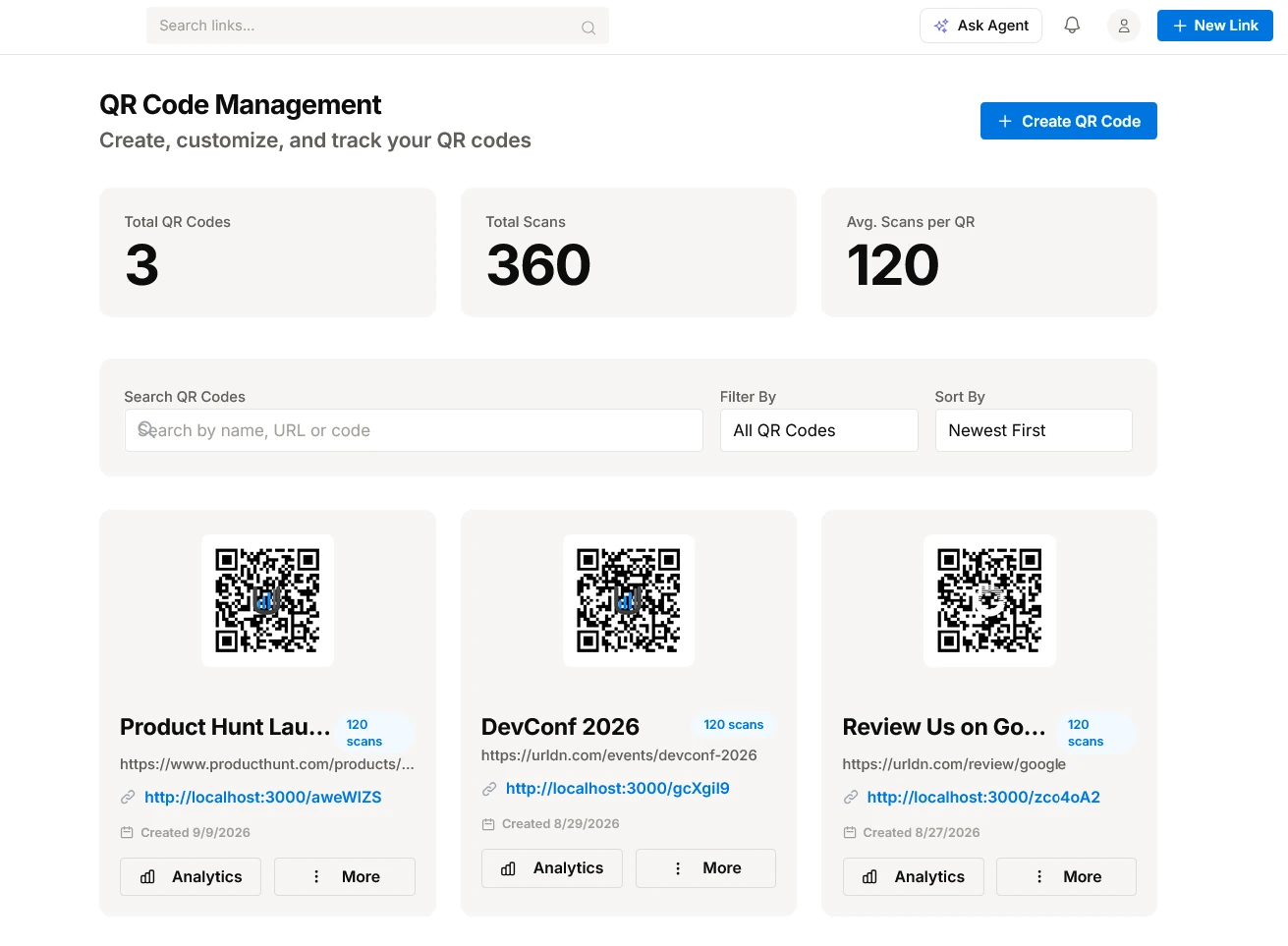The image size is (1288, 946).
Task: Click calendar icon next to Created 8/27/2026
Action: tap(850, 832)
